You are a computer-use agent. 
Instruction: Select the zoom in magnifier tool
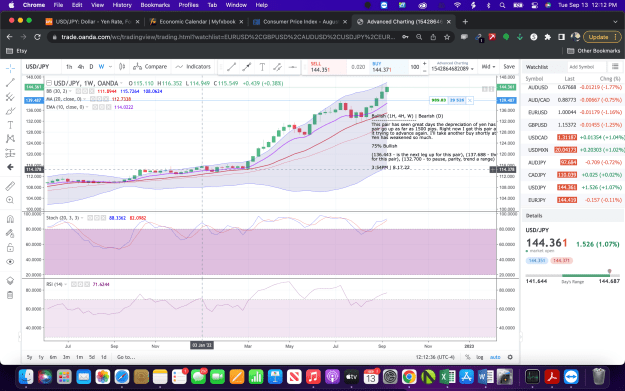coord(10,200)
